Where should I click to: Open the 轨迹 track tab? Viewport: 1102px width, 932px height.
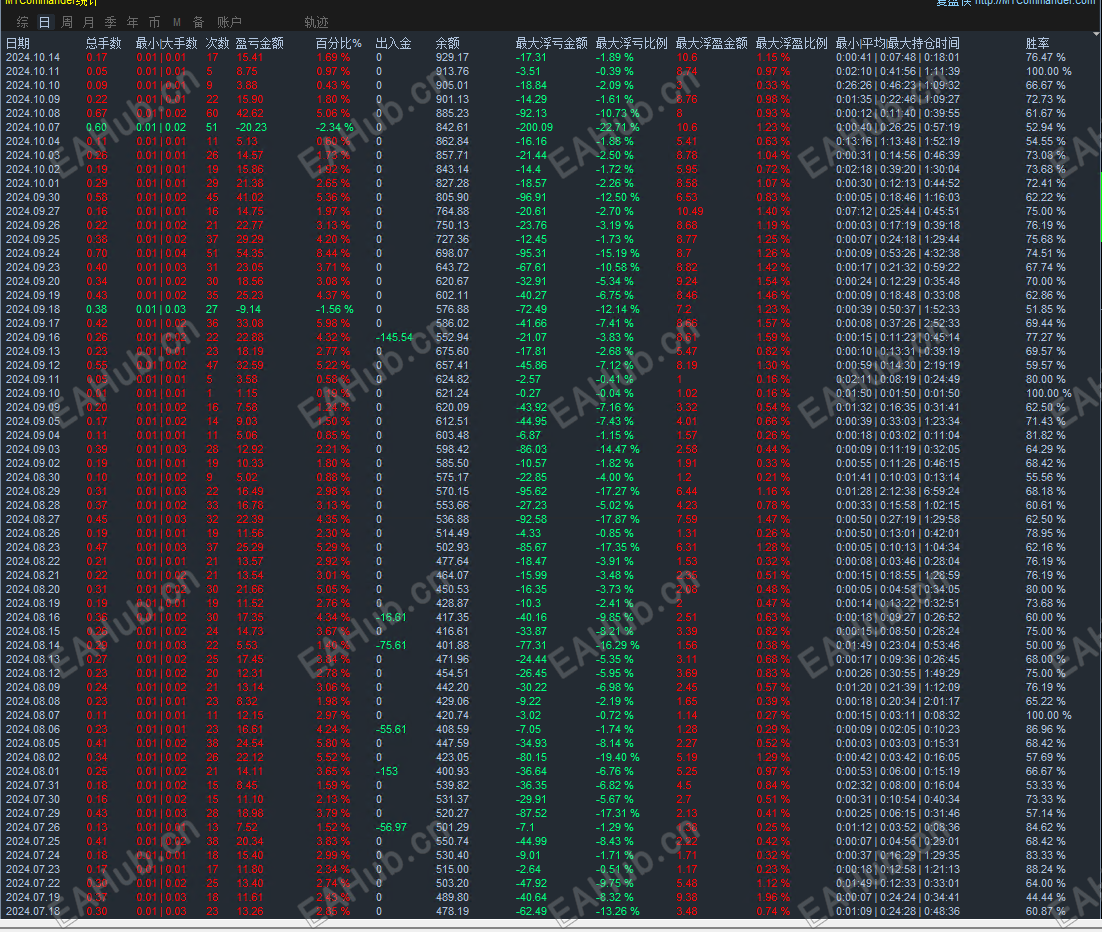click(316, 22)
